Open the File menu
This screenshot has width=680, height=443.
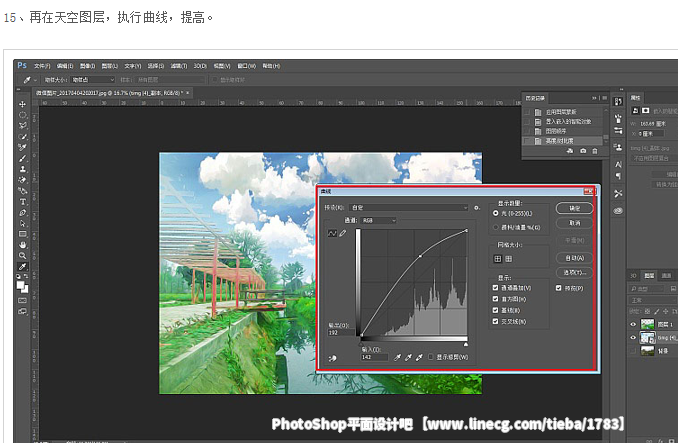[42, 66]
